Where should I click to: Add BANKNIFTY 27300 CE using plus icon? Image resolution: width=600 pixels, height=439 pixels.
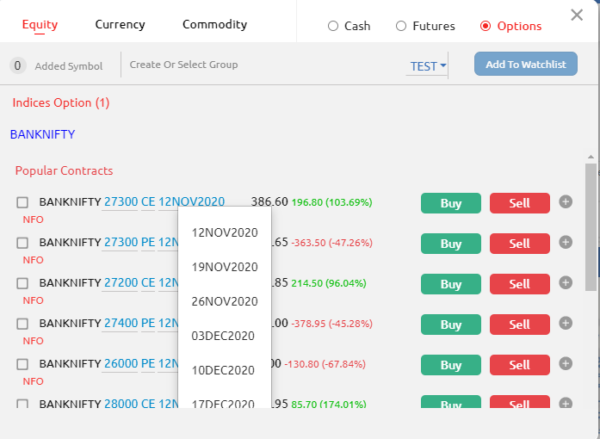(566, 202)
